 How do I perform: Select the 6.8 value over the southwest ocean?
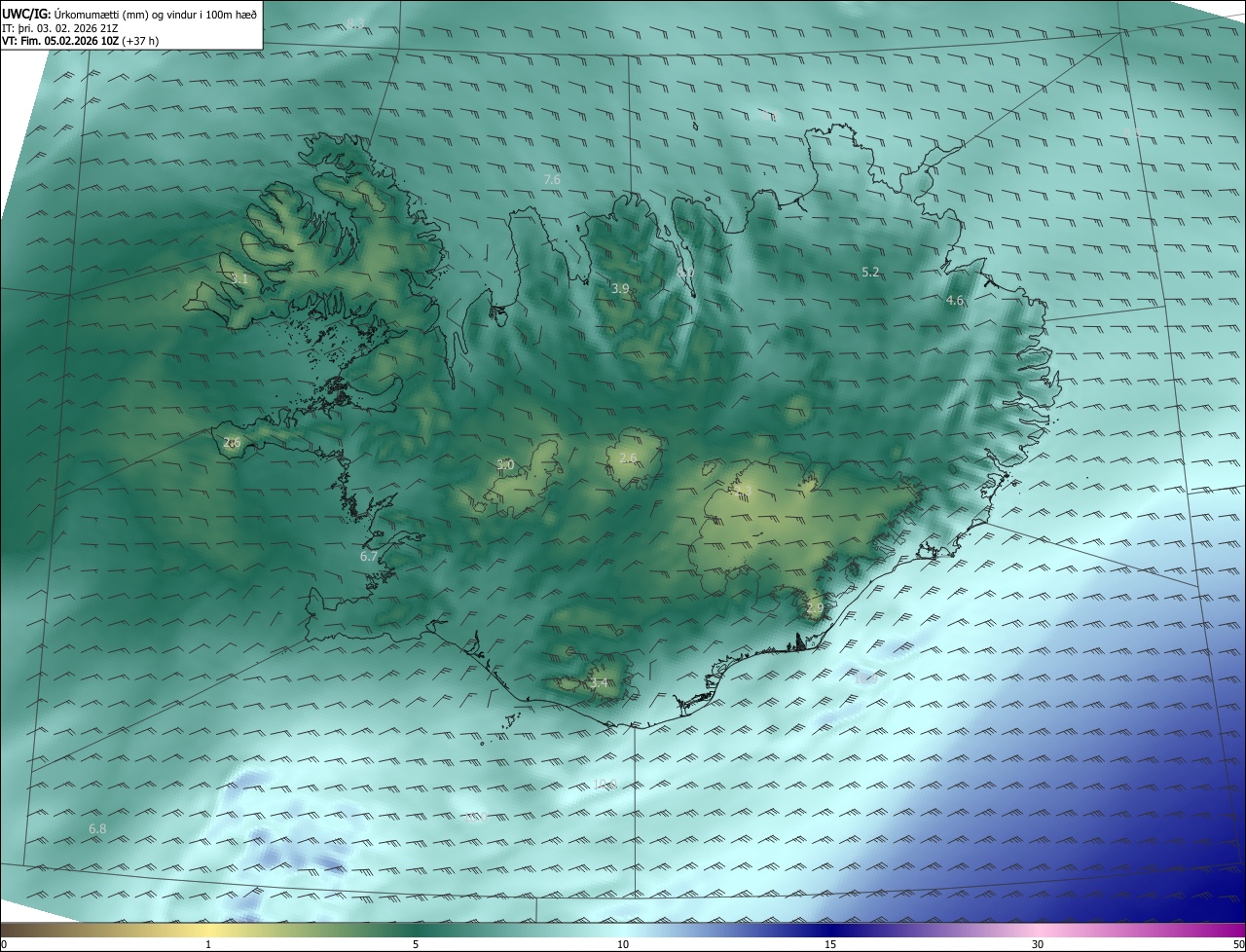pyautogui.click(x=97, y=828)
